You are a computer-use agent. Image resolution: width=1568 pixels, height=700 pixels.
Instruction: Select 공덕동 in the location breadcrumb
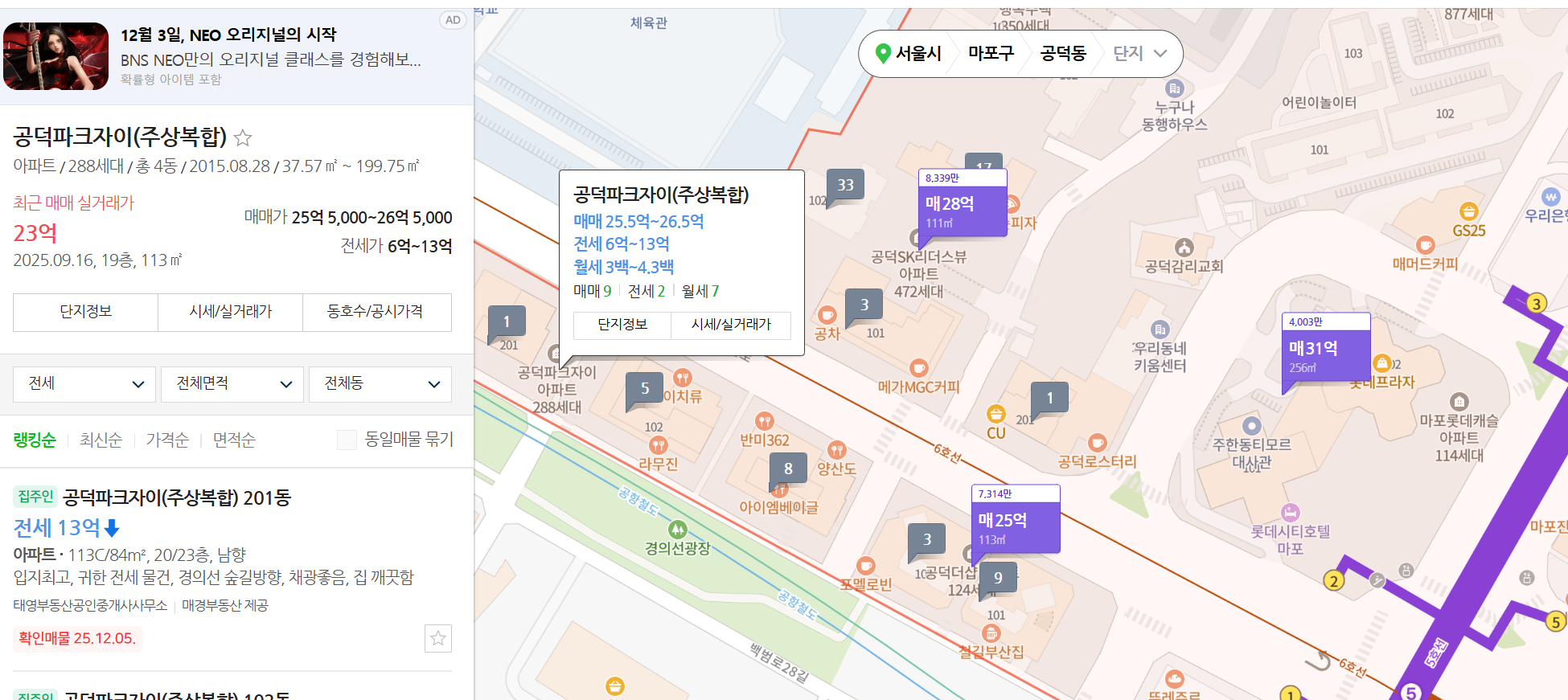tap(1063, 53)
